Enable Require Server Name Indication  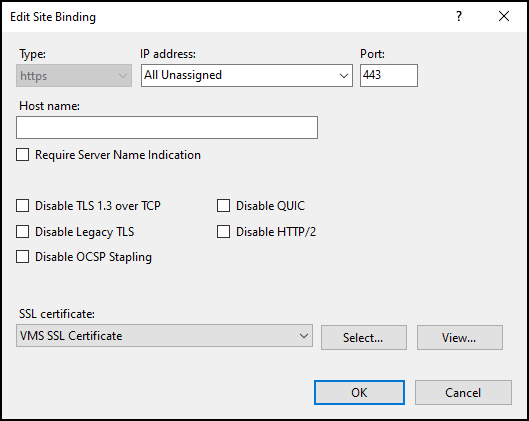pyautogui.click(x=23, y=155)
